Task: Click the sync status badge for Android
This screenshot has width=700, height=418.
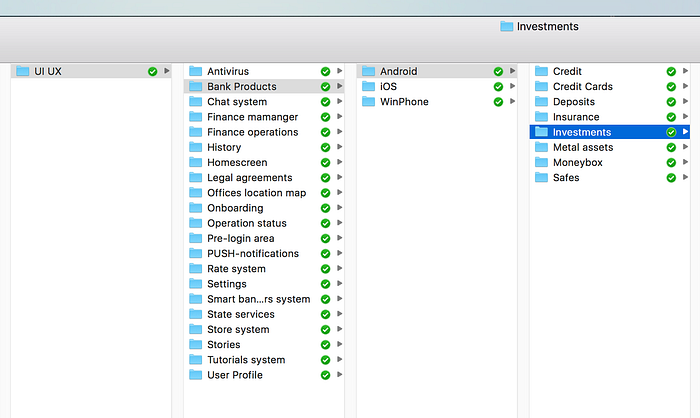Action: 498,71
